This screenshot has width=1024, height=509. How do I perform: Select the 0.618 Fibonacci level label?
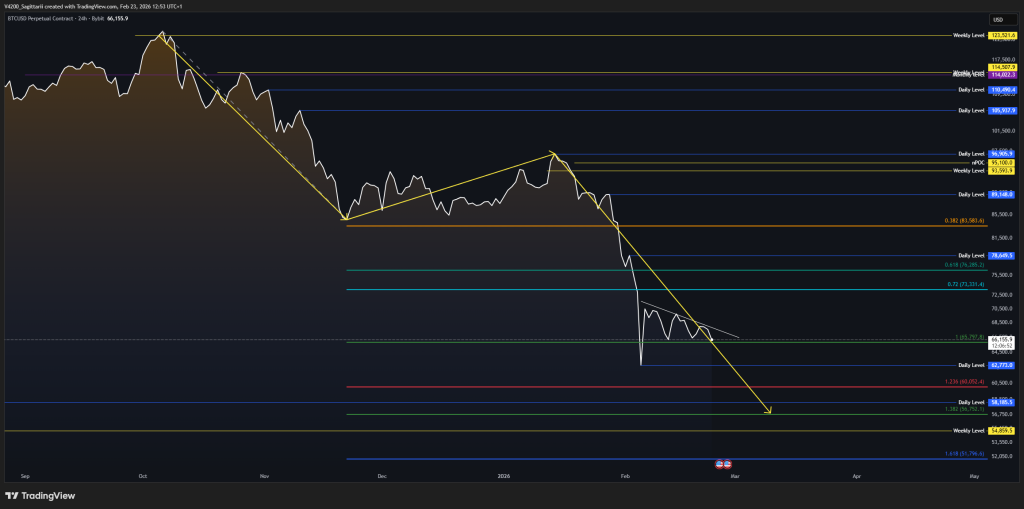point(965,265)
